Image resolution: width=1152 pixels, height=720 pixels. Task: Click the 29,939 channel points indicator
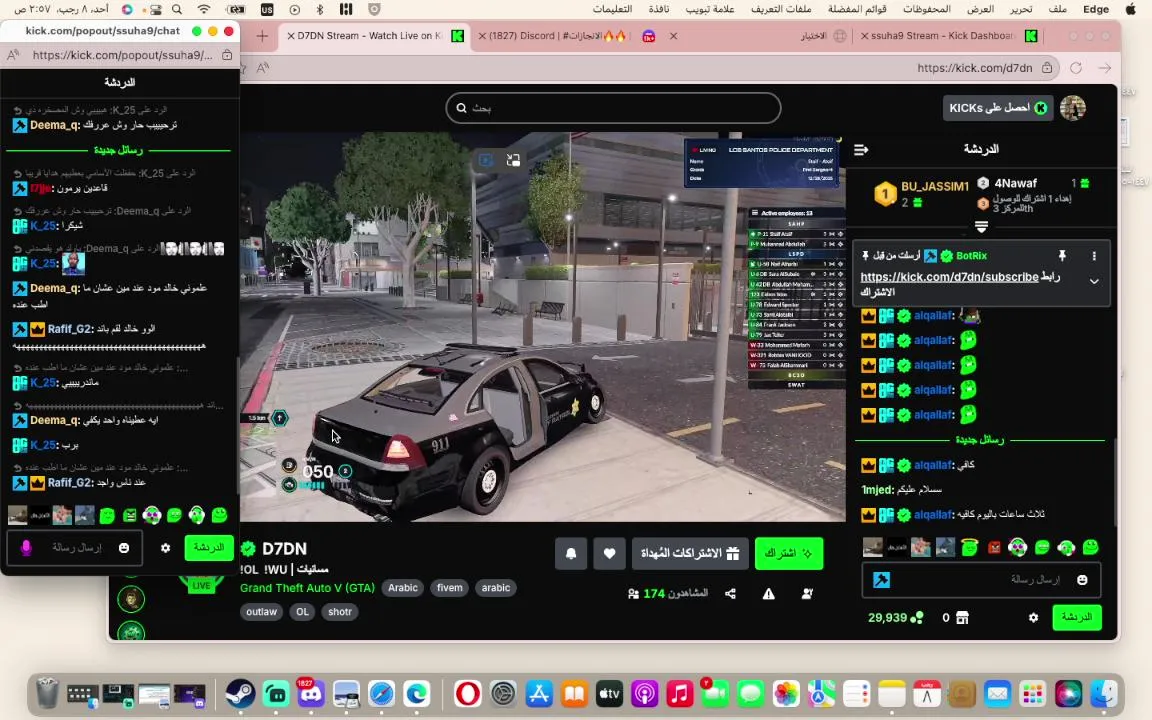(x=895, y=617)
